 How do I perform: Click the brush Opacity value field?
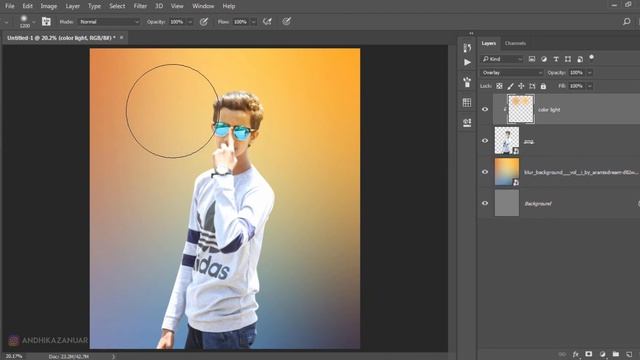177,22
